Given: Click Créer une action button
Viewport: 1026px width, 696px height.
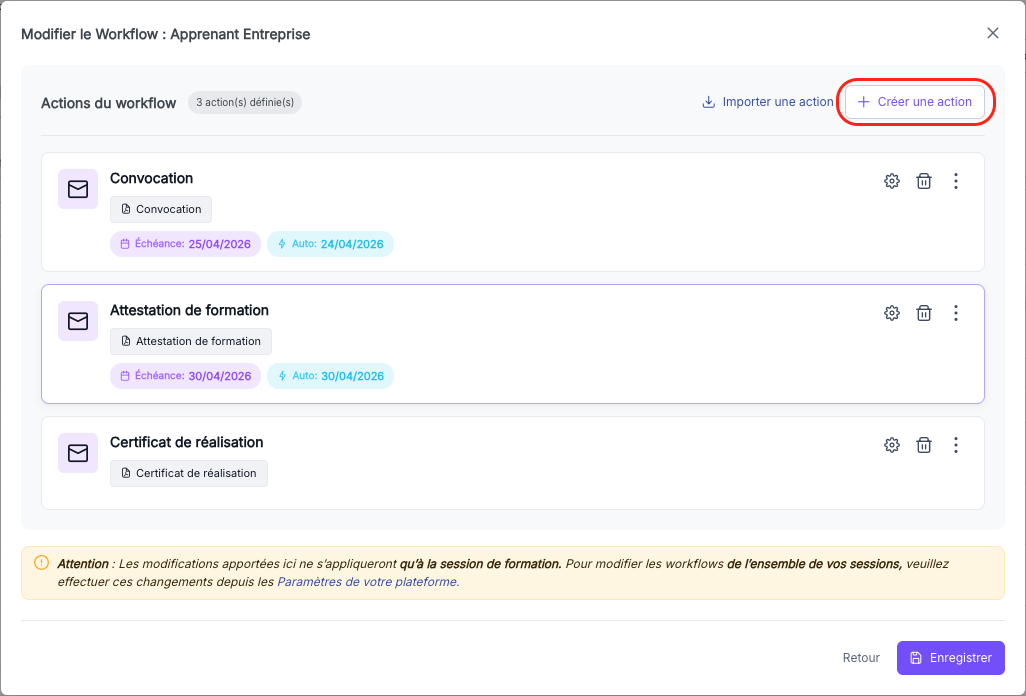Looking at the screenshot, I should point(914,102).
